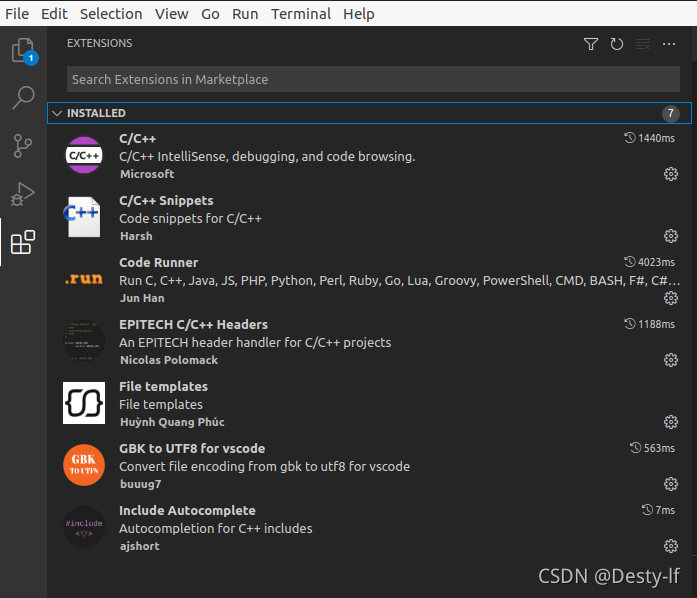Click the 'Code snippets for C/C++' description

click(x=190, y=218)
